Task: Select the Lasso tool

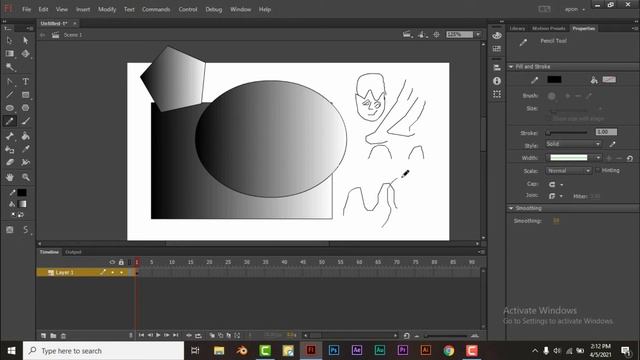Action: click(x=10, y=67)
